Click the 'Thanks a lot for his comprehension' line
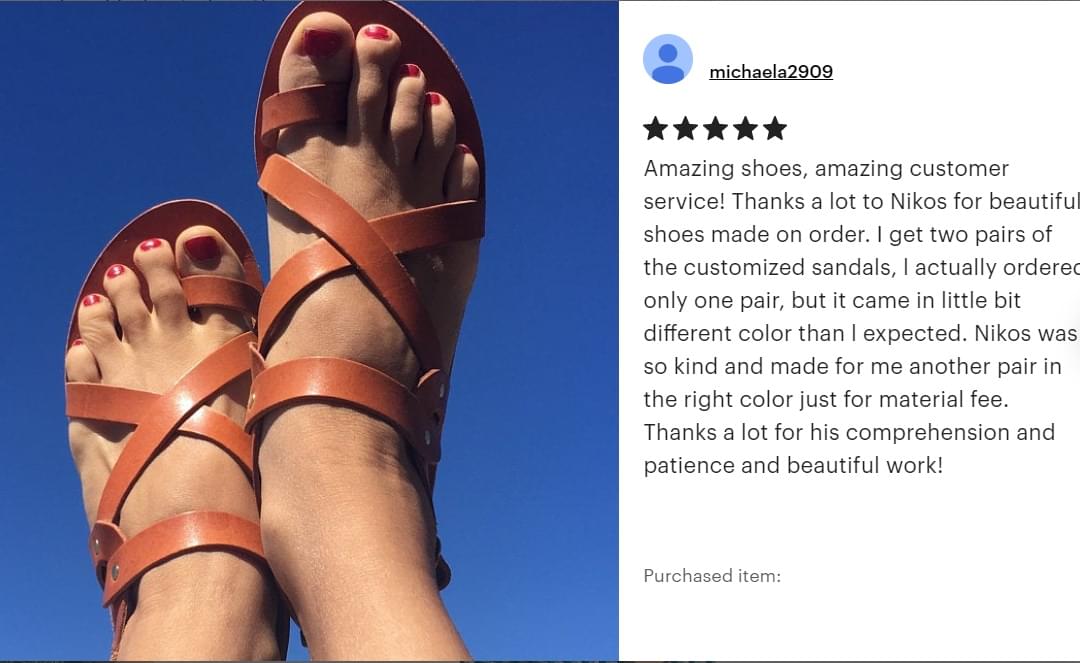The width and height of the screenshot is (1080, 663). click(849, 432)
